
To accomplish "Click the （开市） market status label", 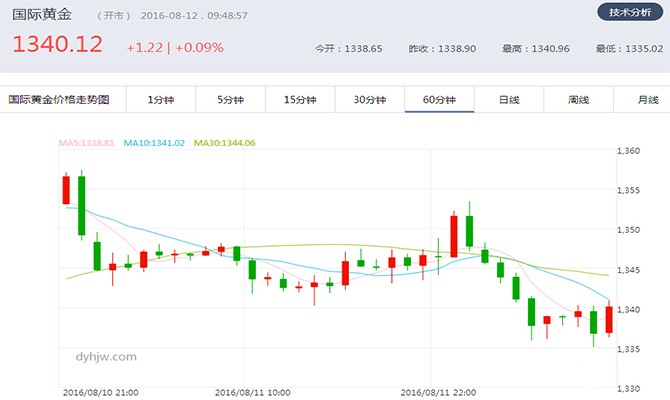I will (113, 16).
